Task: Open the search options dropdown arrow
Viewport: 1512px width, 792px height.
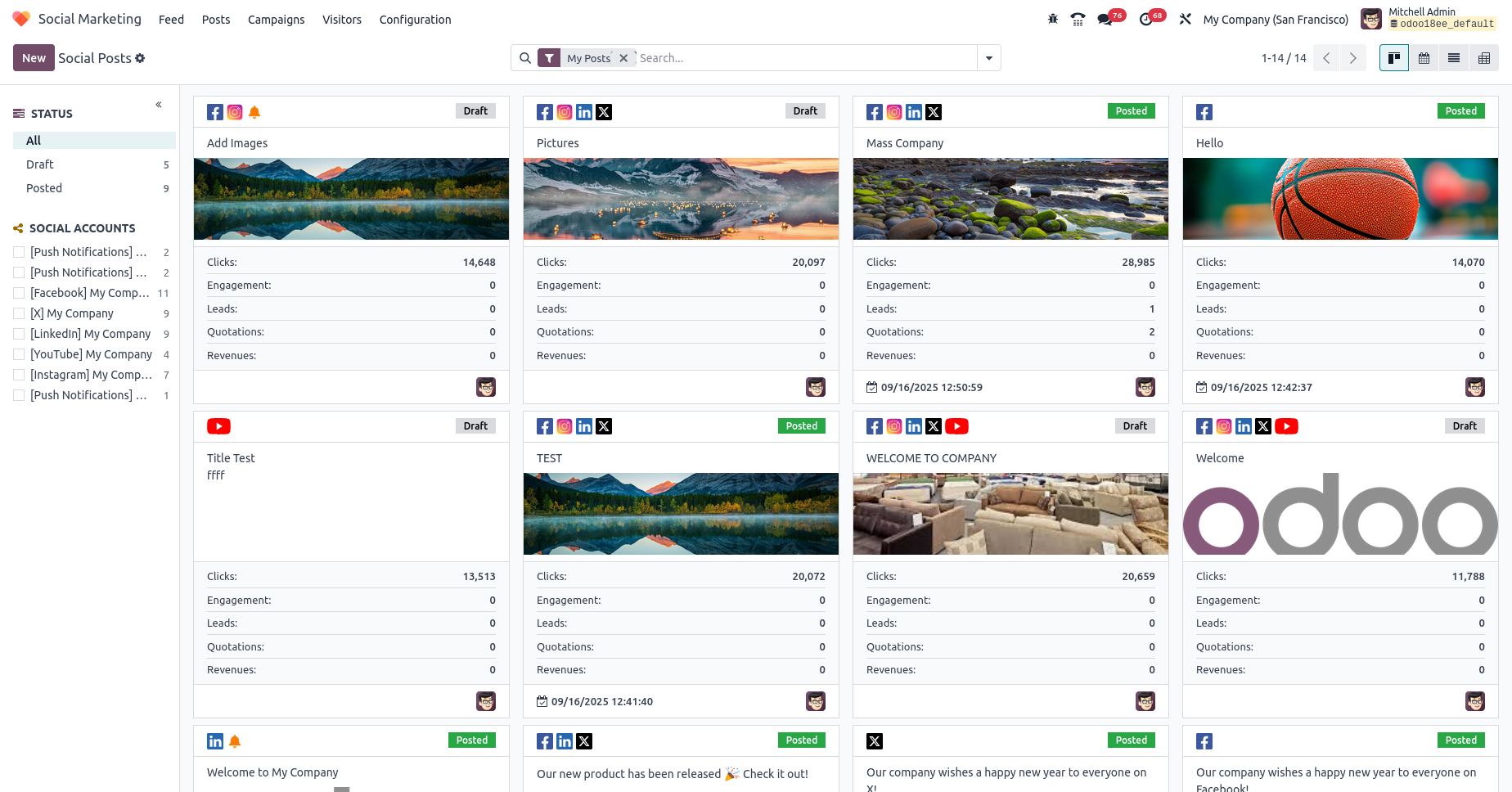Action: click(x=989, y=58)
